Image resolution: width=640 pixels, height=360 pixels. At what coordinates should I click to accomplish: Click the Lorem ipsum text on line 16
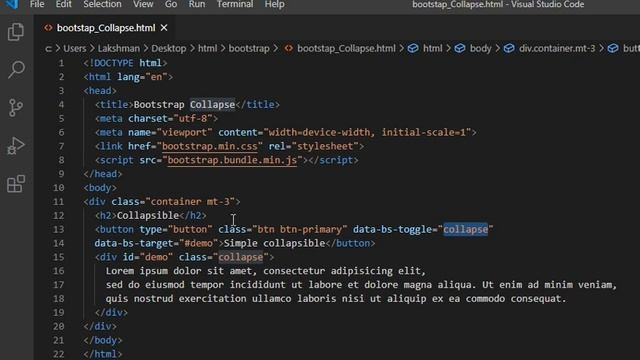[266, 271]
